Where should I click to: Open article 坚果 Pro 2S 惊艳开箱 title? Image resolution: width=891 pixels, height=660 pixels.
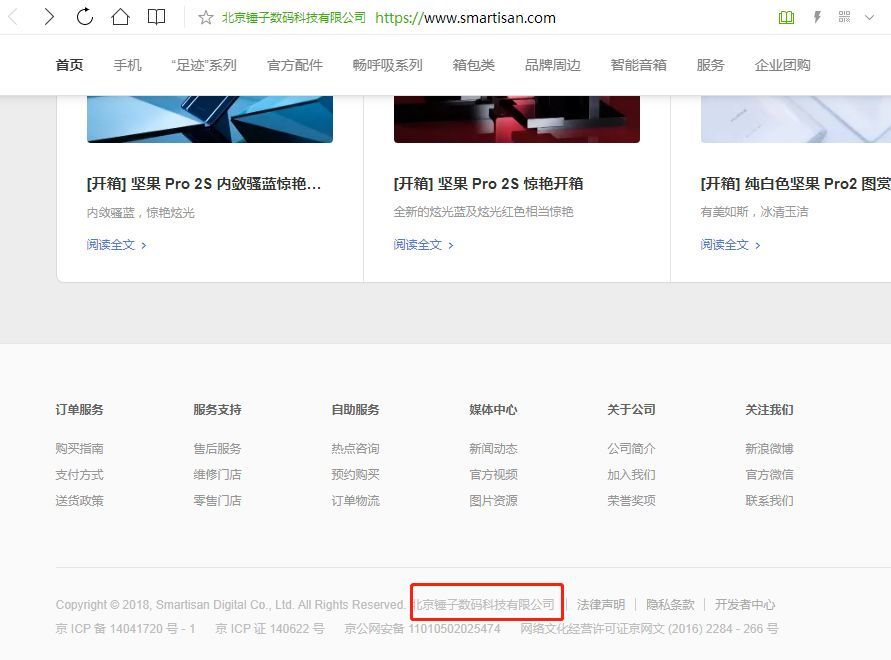(488, 184)
